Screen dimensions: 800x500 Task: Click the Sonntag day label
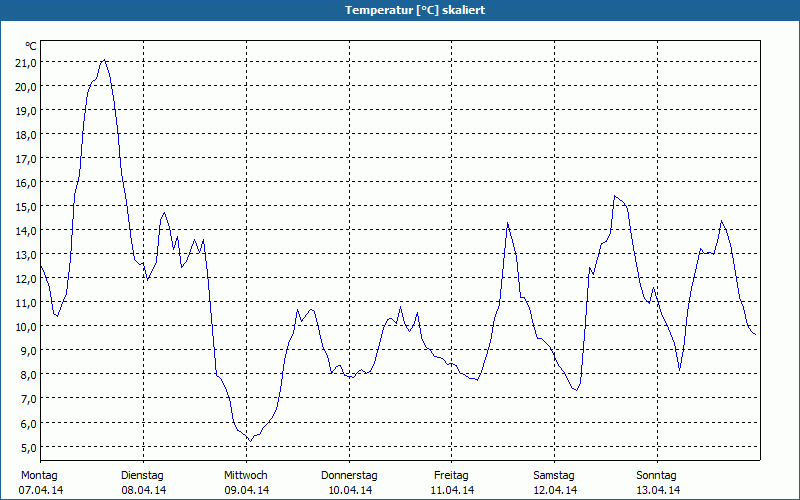point(656,476)
